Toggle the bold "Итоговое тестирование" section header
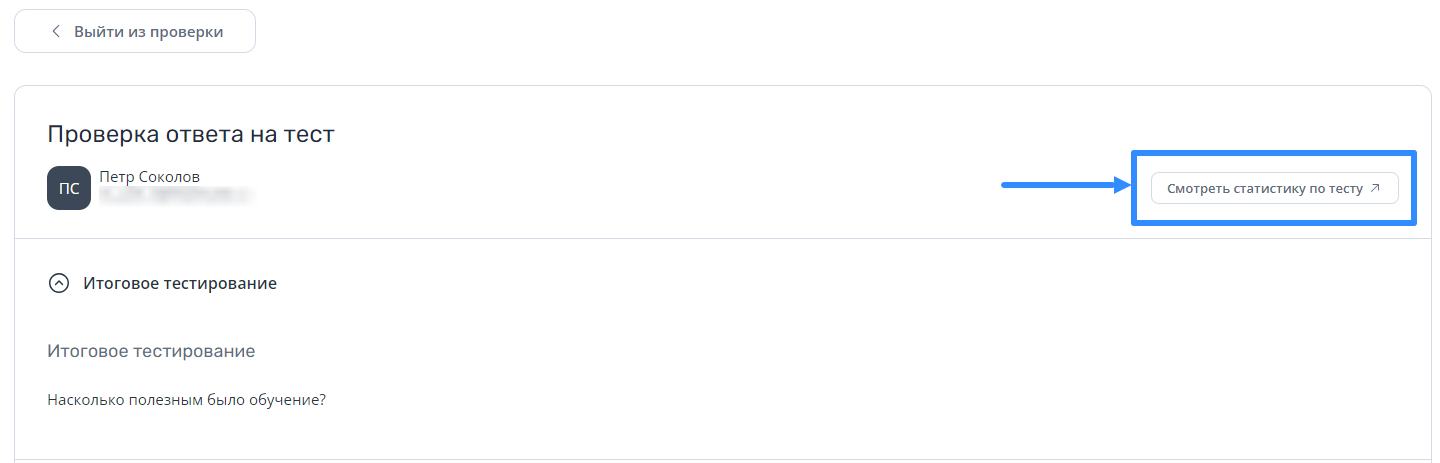 [180, 283]
